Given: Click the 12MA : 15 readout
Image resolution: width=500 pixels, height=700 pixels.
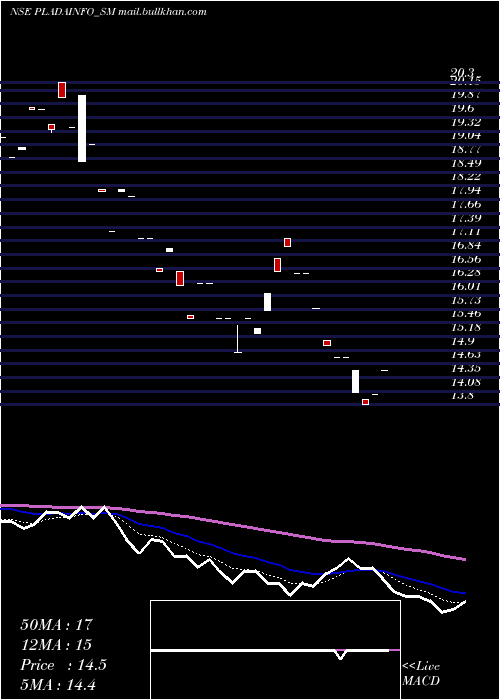Looking at the screenshot, I should pos(56,645).
